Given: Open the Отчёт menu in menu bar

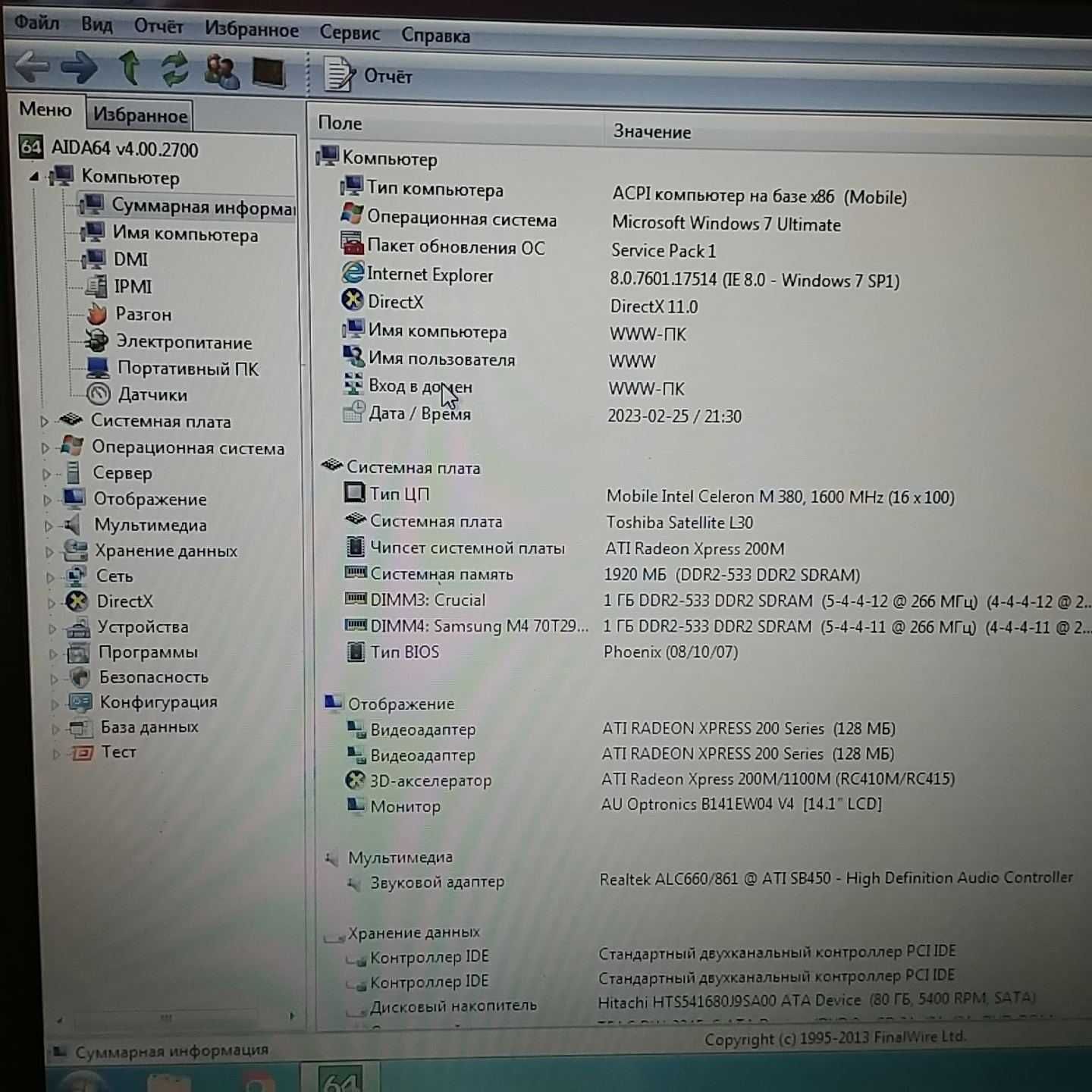Looking at the screenshot, I should point(158,27).
